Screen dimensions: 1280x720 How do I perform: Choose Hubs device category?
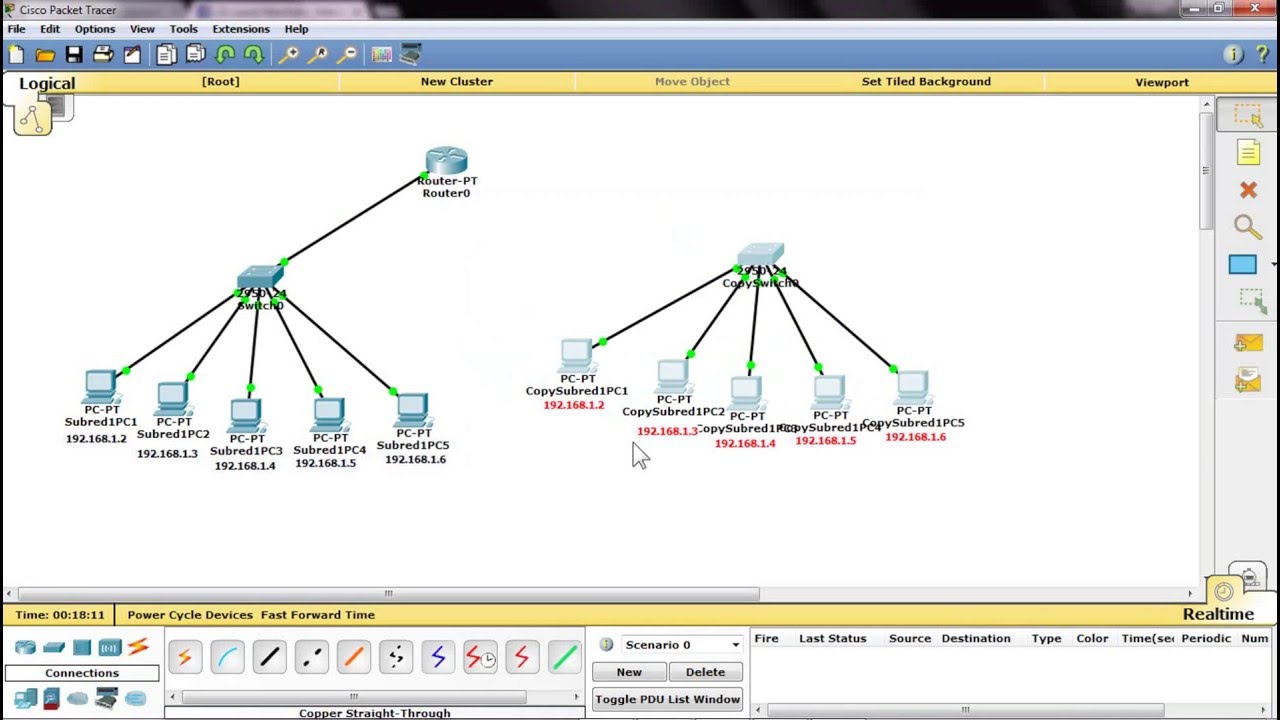[82, 648]
